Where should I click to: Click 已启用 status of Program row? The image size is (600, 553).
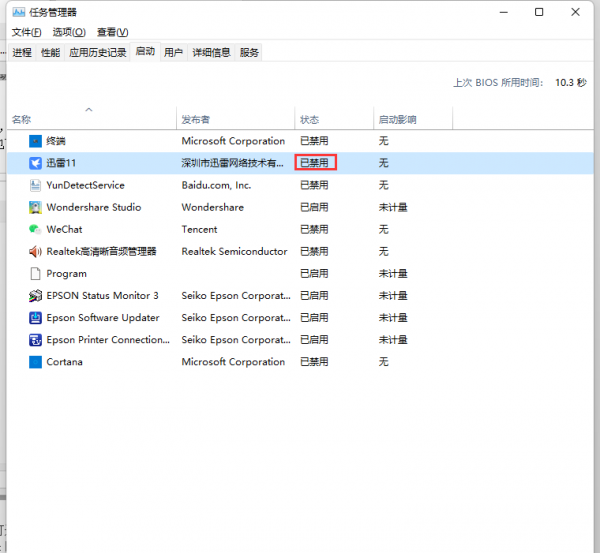[314, 274]
